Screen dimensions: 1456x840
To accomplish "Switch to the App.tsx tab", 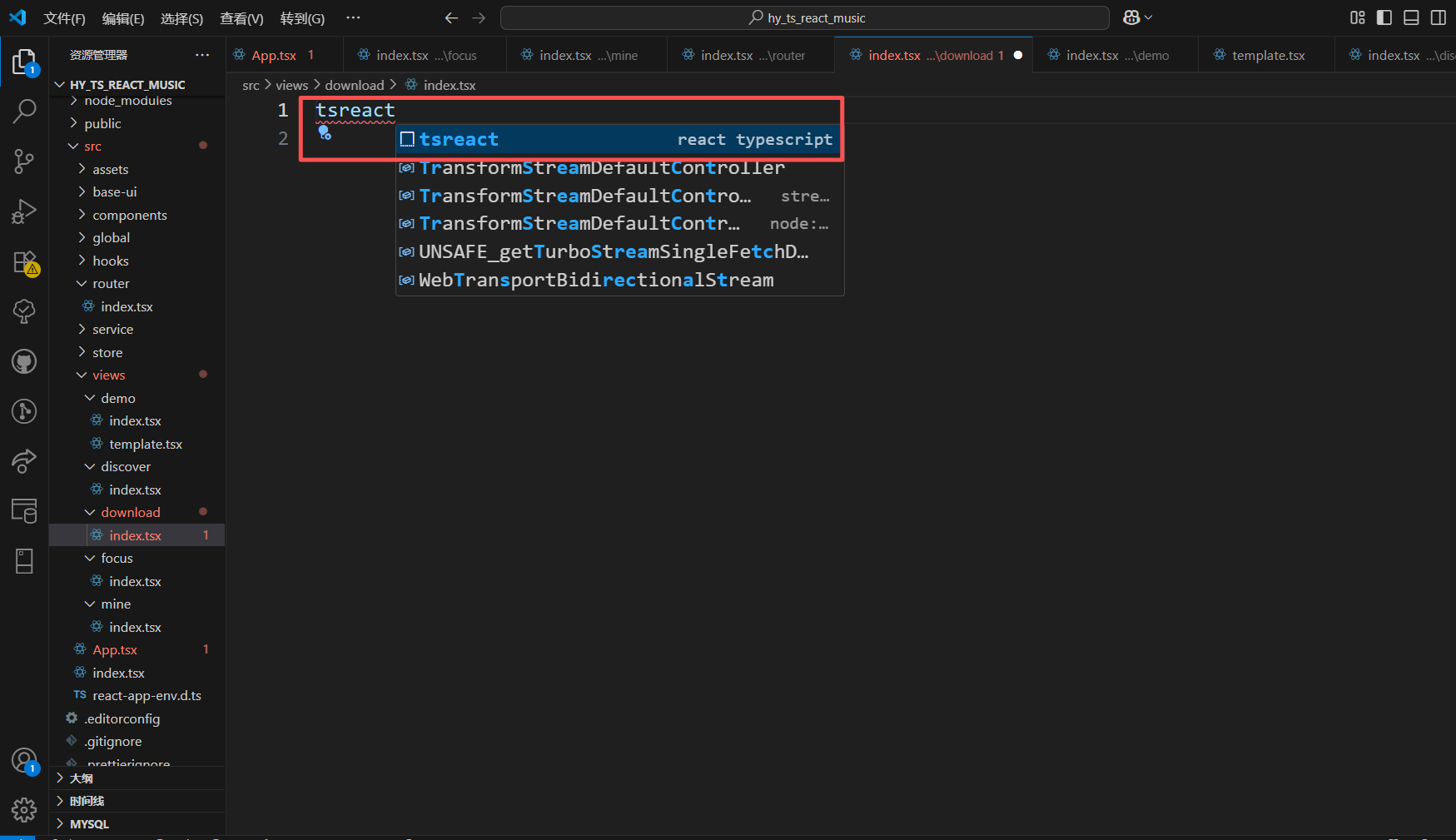I will (x=275, y=54).
